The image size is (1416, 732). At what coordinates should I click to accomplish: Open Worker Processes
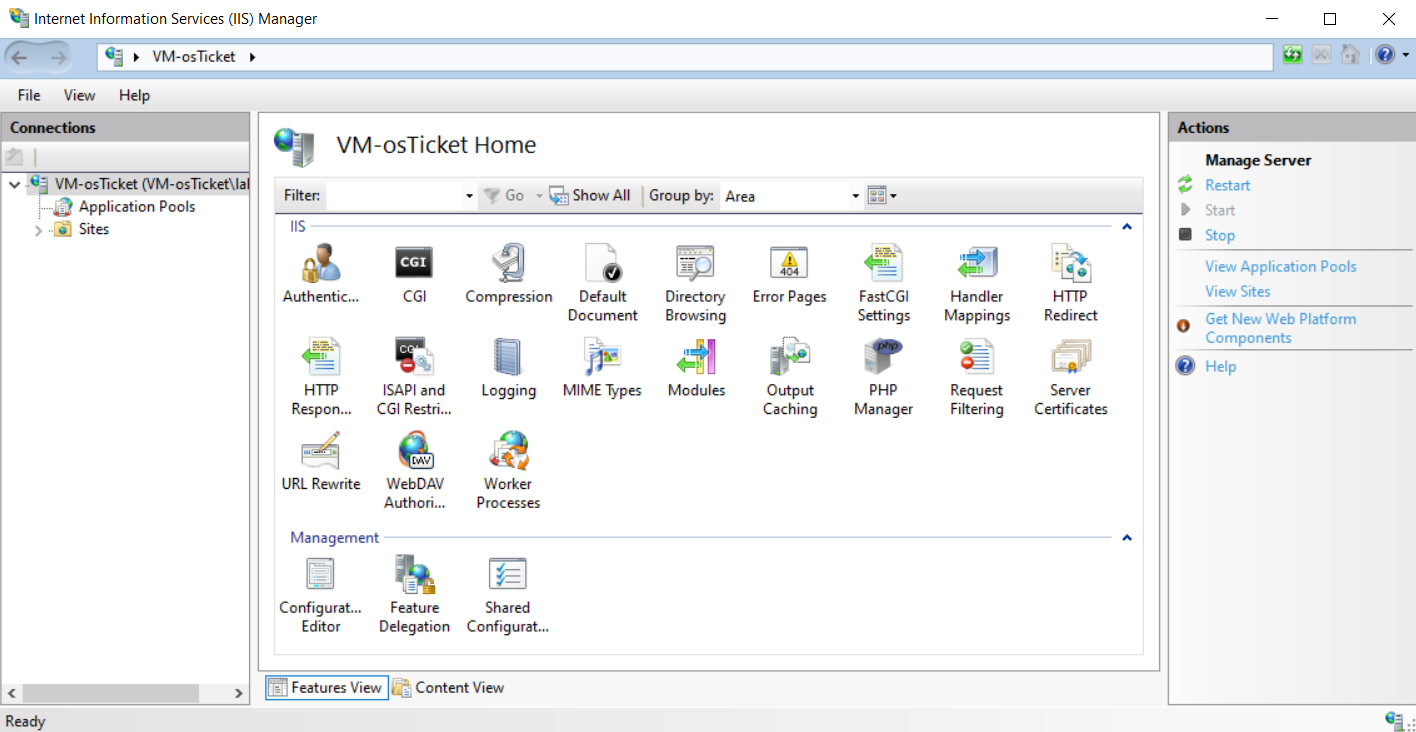(508, 471)
